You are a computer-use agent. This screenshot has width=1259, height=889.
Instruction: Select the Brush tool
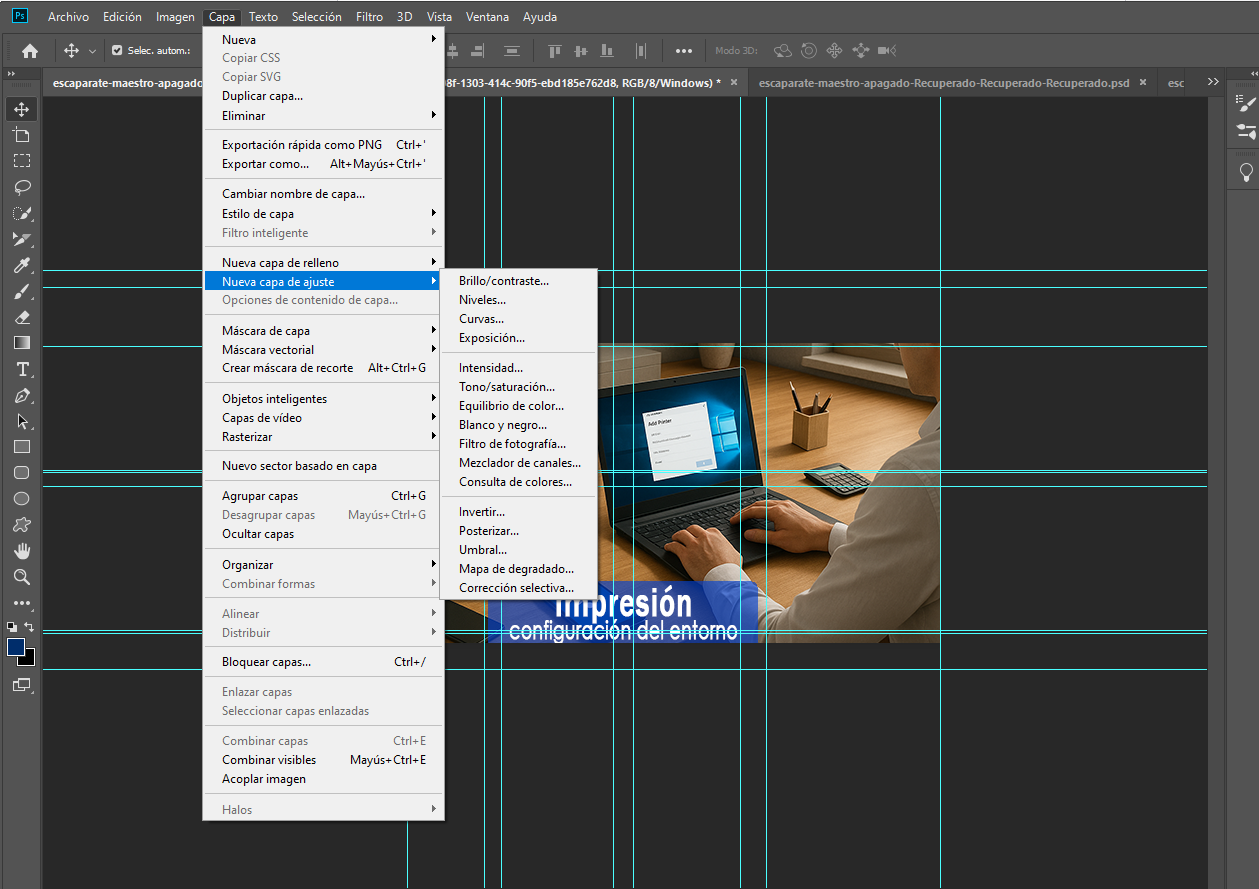pyautogui.click(x=21, y=291)
